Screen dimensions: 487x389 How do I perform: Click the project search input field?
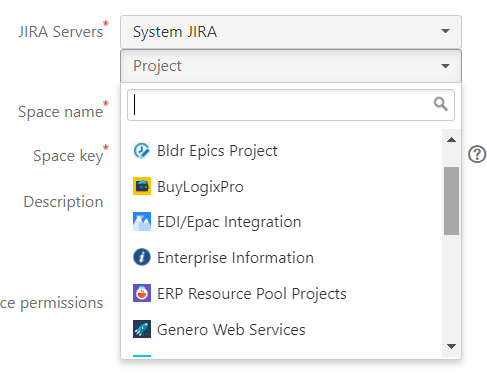[x=291, y=105]
